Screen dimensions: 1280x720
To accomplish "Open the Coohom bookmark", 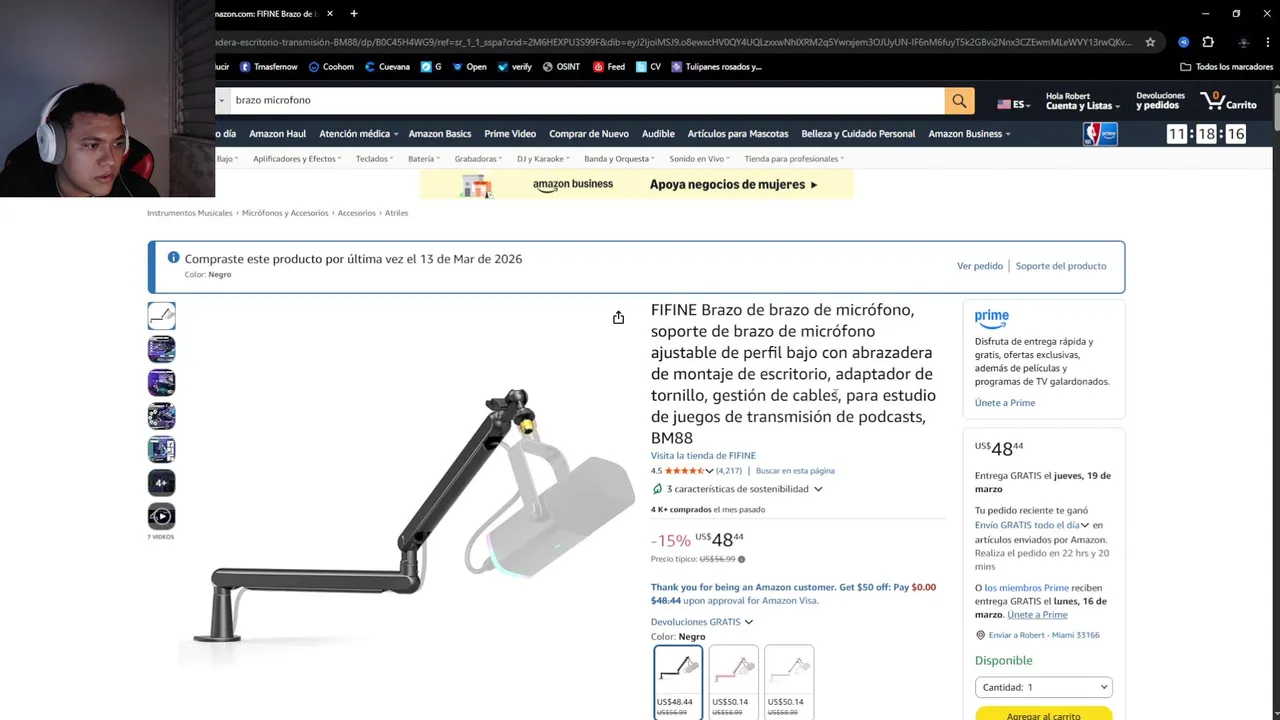I will pyautogui.click(x=331, y=67).
